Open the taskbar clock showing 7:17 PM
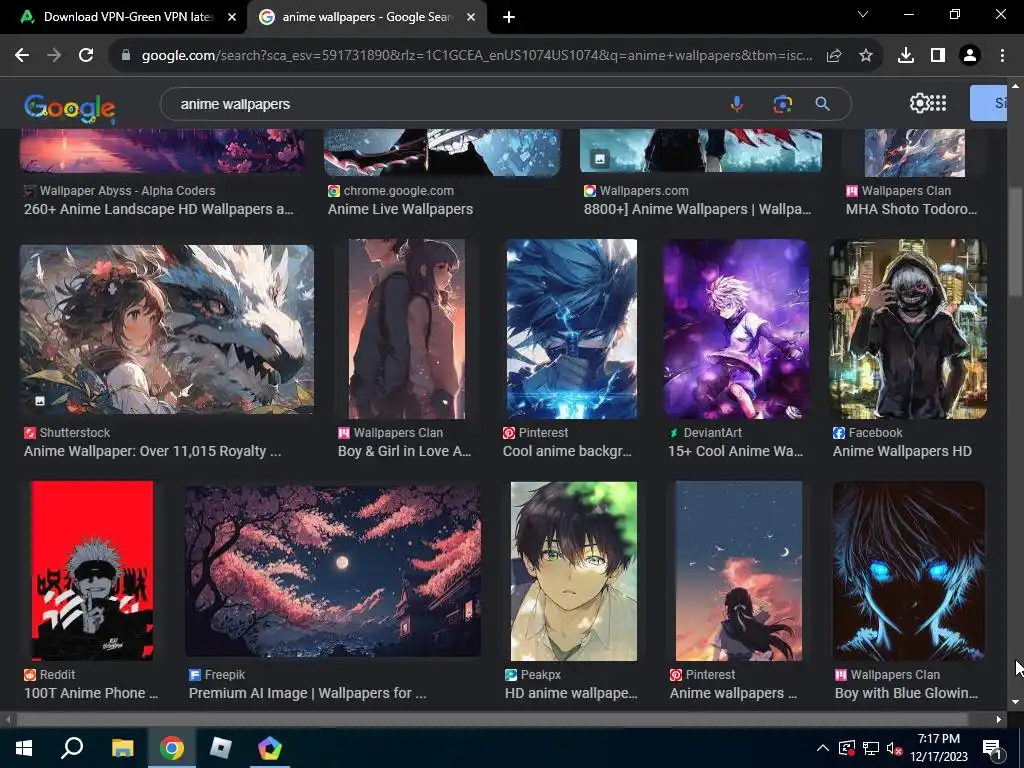1024x768 pixels. (938, 748)
